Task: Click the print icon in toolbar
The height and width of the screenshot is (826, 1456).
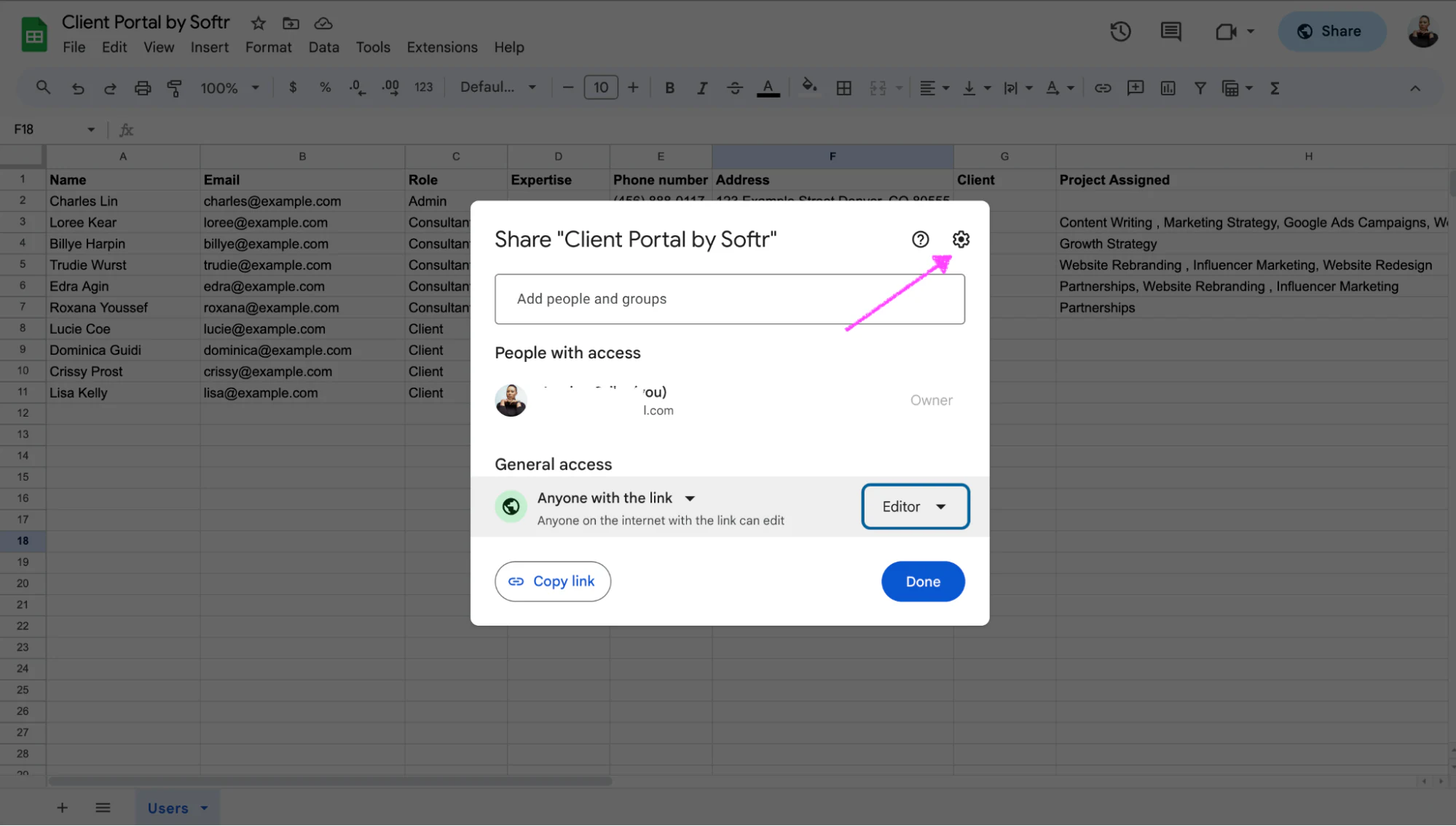Action: [143, 88]
